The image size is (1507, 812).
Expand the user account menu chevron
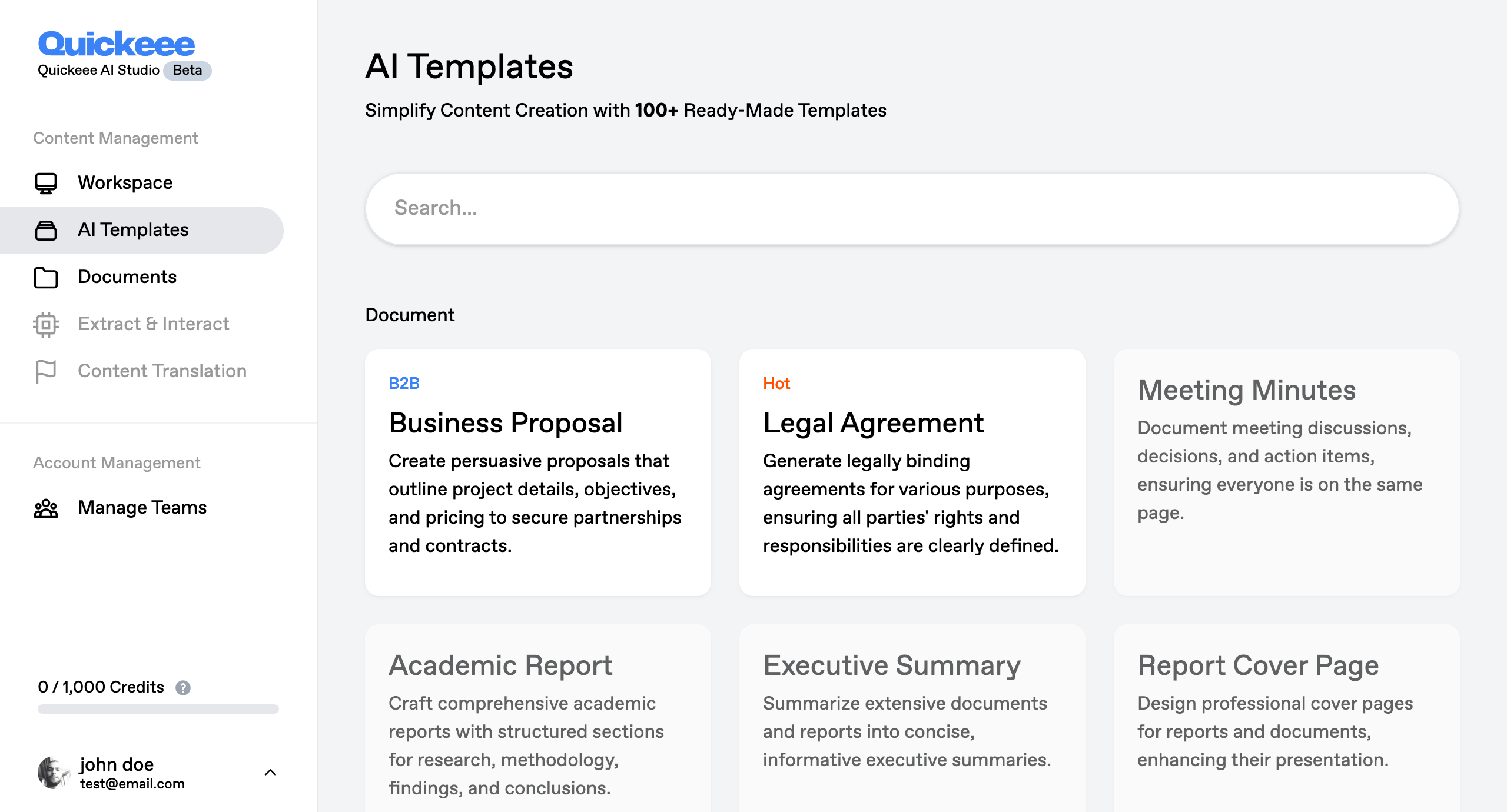pyautogui.click(x=270, y=773)
